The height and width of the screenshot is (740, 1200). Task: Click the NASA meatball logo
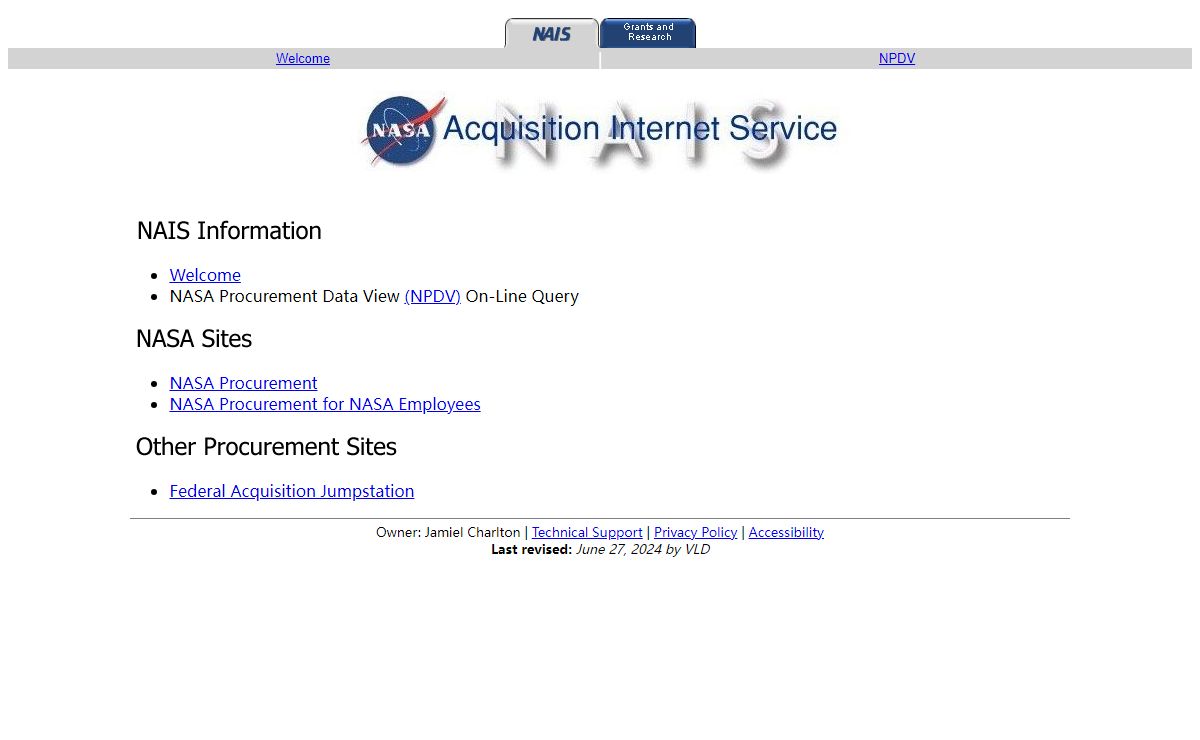(402, 130)
